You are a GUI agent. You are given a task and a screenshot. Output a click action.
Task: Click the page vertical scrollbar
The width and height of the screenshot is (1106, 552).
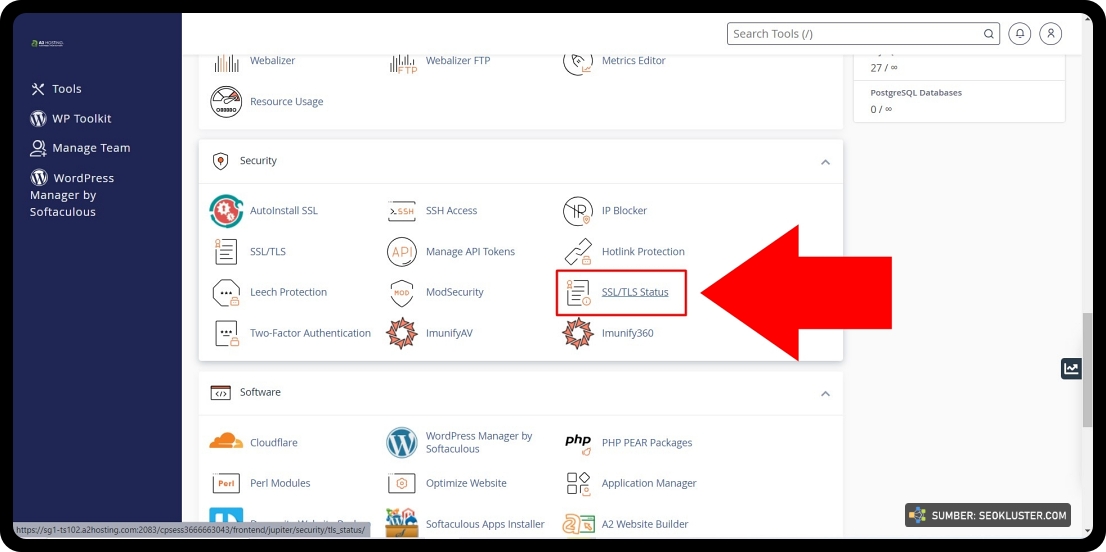(x=1088, y=370)
